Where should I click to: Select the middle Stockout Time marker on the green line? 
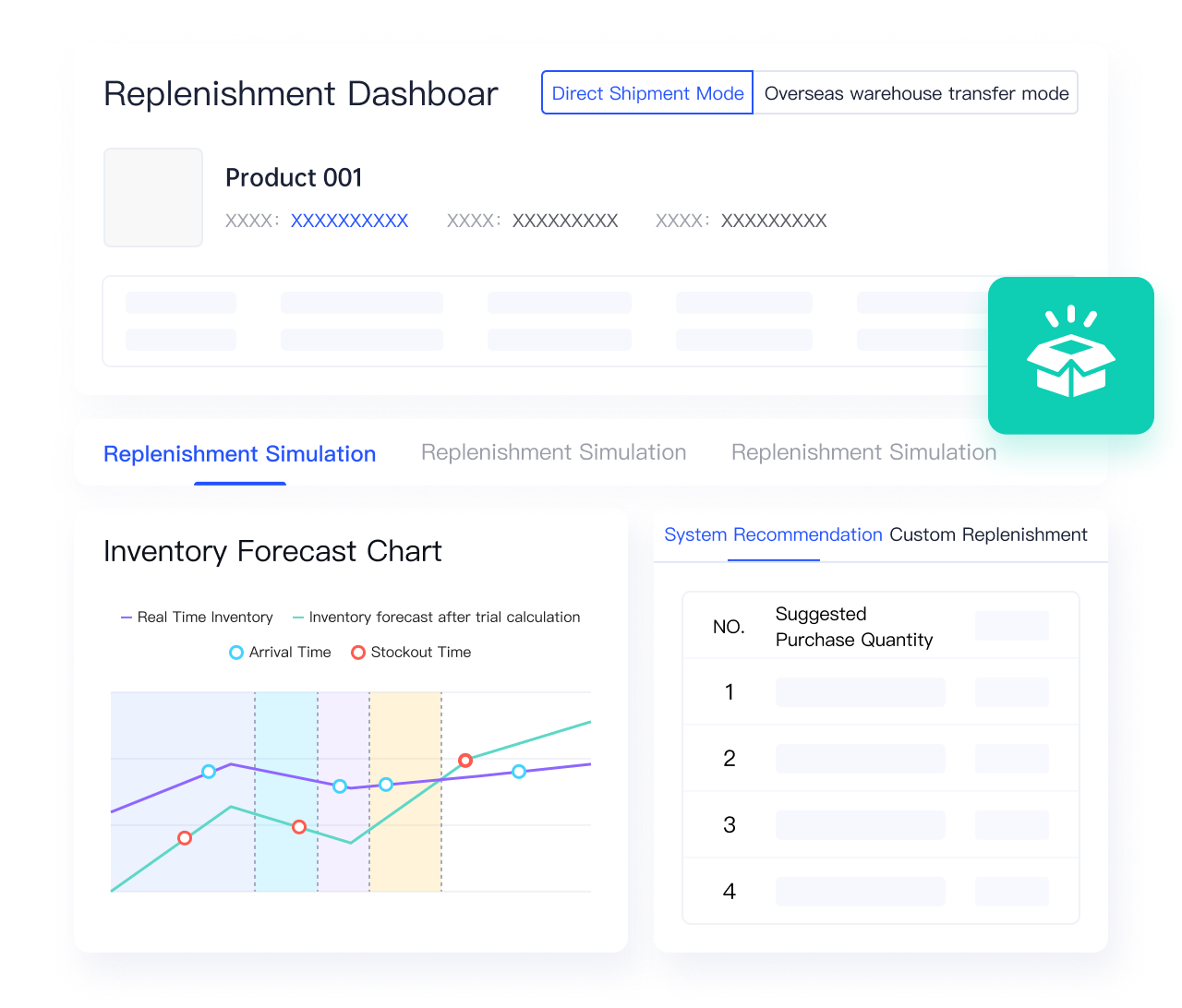tap(298, 827)
